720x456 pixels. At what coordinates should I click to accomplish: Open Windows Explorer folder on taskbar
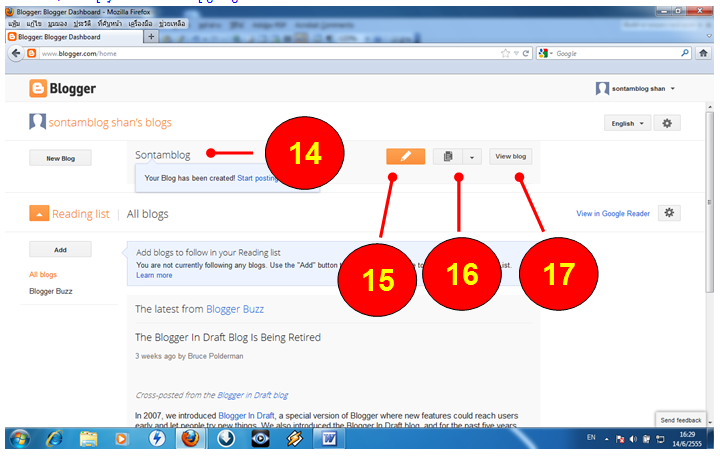(88, 439)
